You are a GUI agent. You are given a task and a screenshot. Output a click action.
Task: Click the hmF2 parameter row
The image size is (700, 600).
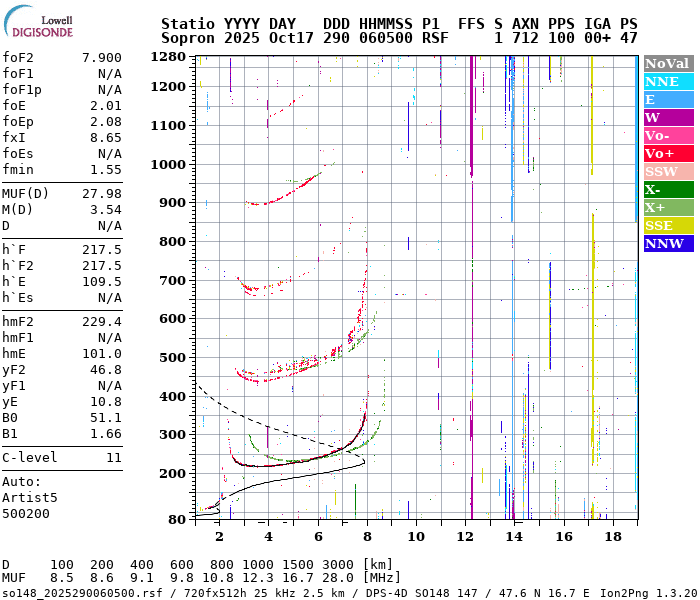point(62,321)
